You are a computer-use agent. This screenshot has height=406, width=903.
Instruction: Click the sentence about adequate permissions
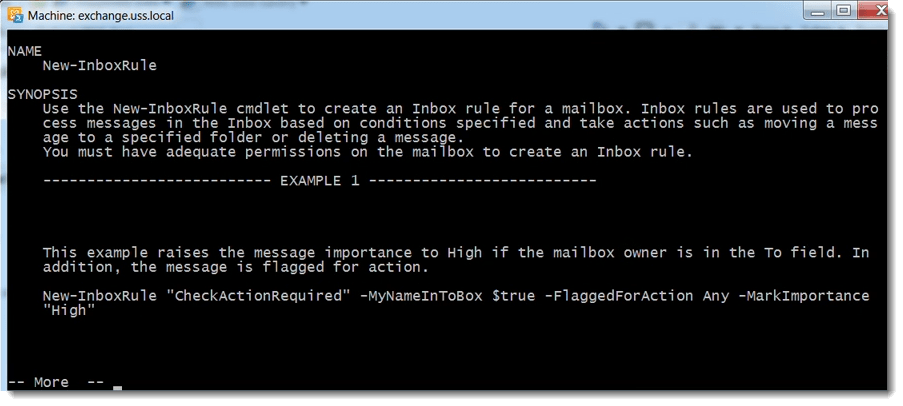point(367,152)
